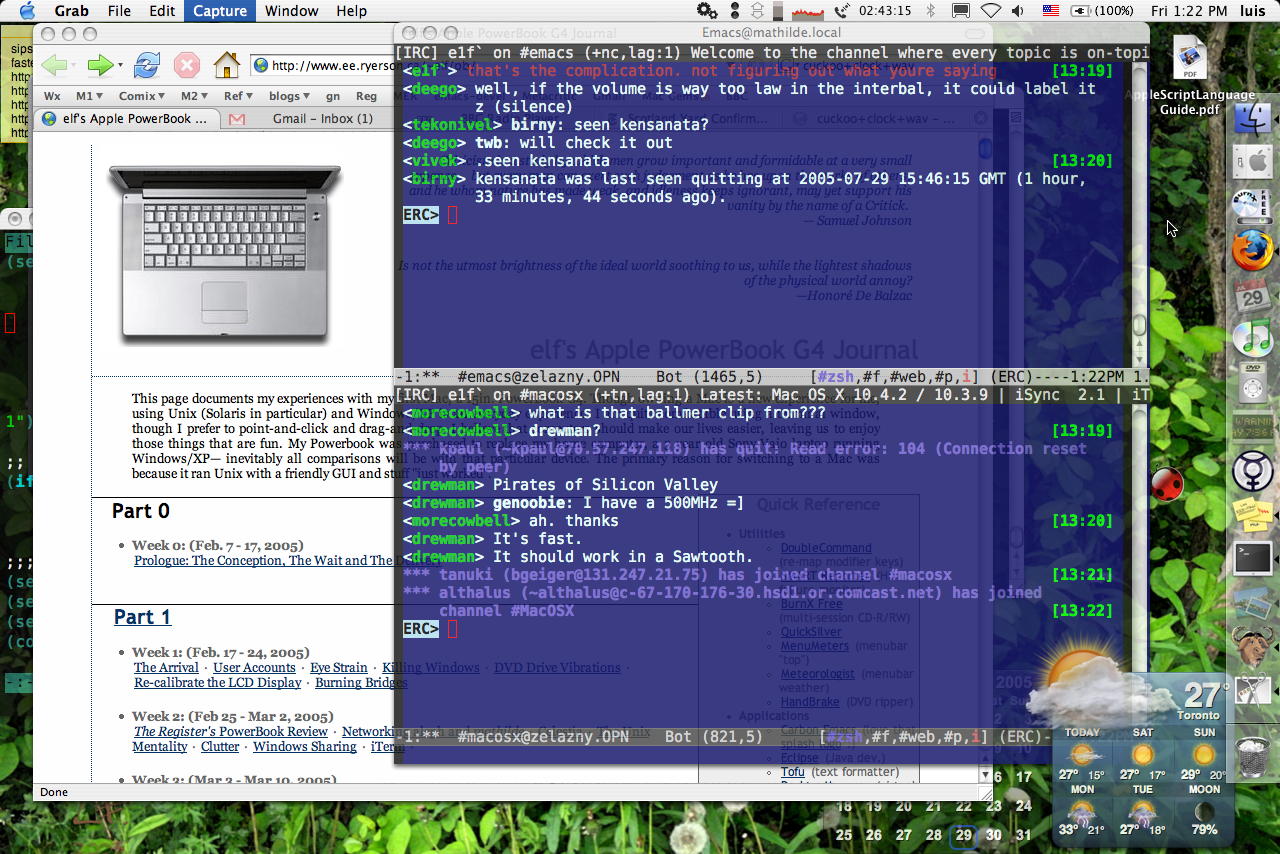This screenshot has height=854, width=1280.
Task: Open the Wx bookmark
Action: (52, 96)
